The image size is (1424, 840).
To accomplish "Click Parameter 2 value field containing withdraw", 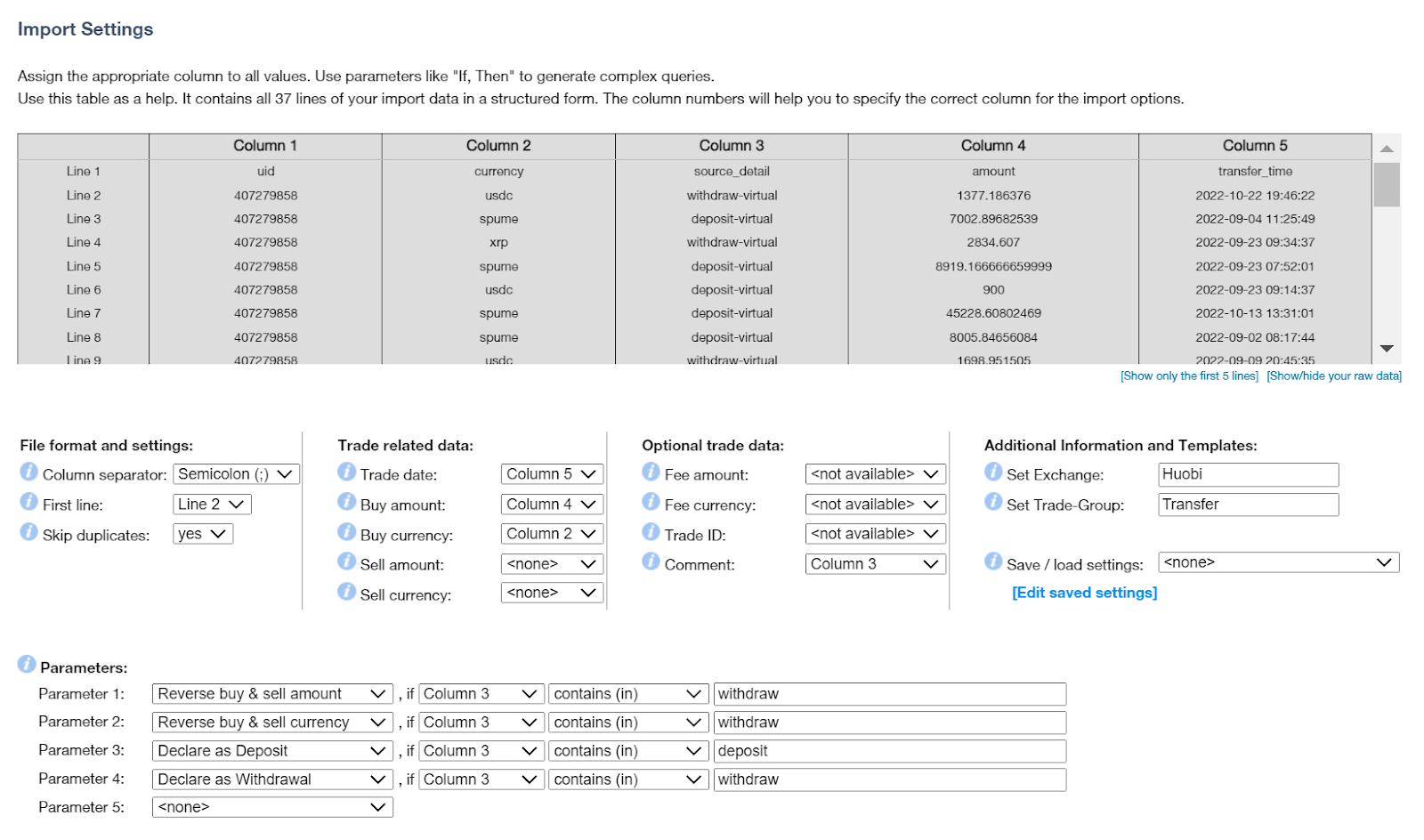I will tap(890, 723).
